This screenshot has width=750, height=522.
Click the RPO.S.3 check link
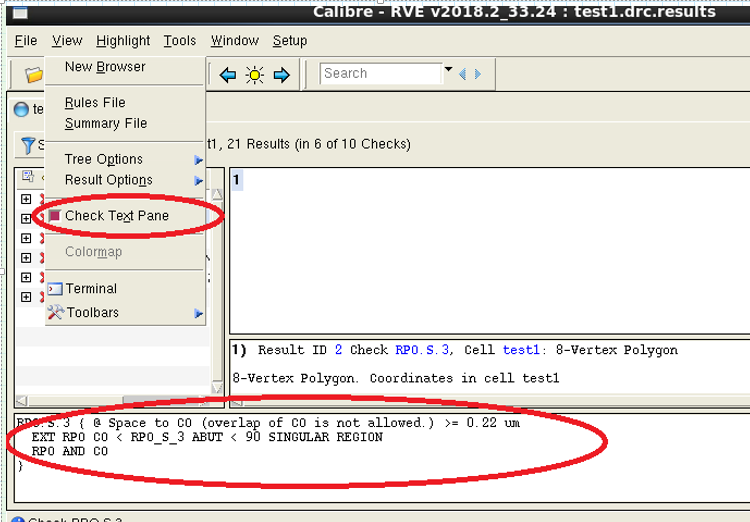pyautogui.click(x=422, y=350)
